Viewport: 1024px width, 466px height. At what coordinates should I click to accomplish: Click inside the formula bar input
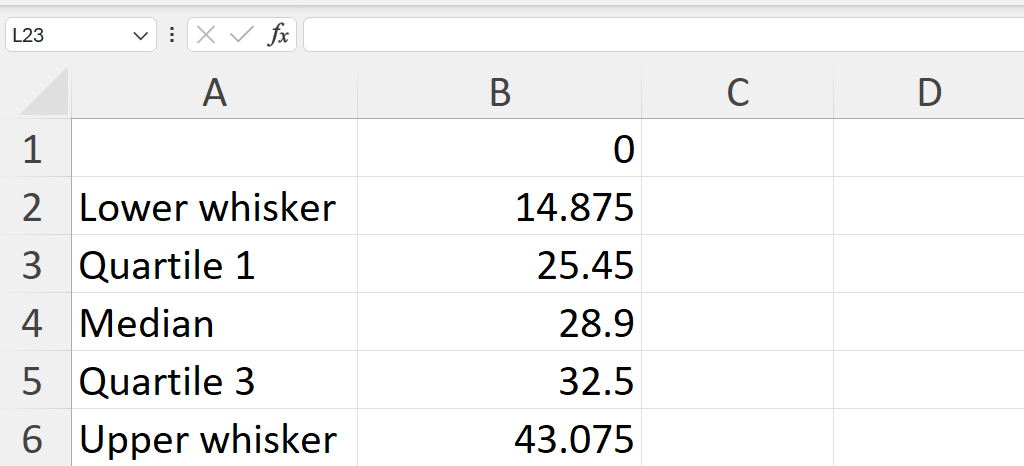pyautogui.click(x=664, y=35)
